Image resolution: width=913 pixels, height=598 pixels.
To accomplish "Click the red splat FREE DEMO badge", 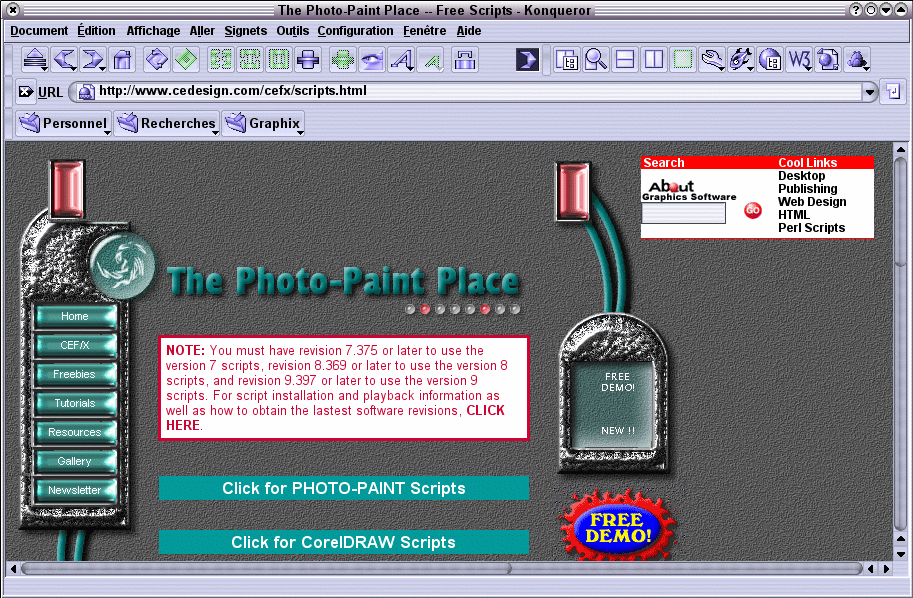I will tap(617, 526).
